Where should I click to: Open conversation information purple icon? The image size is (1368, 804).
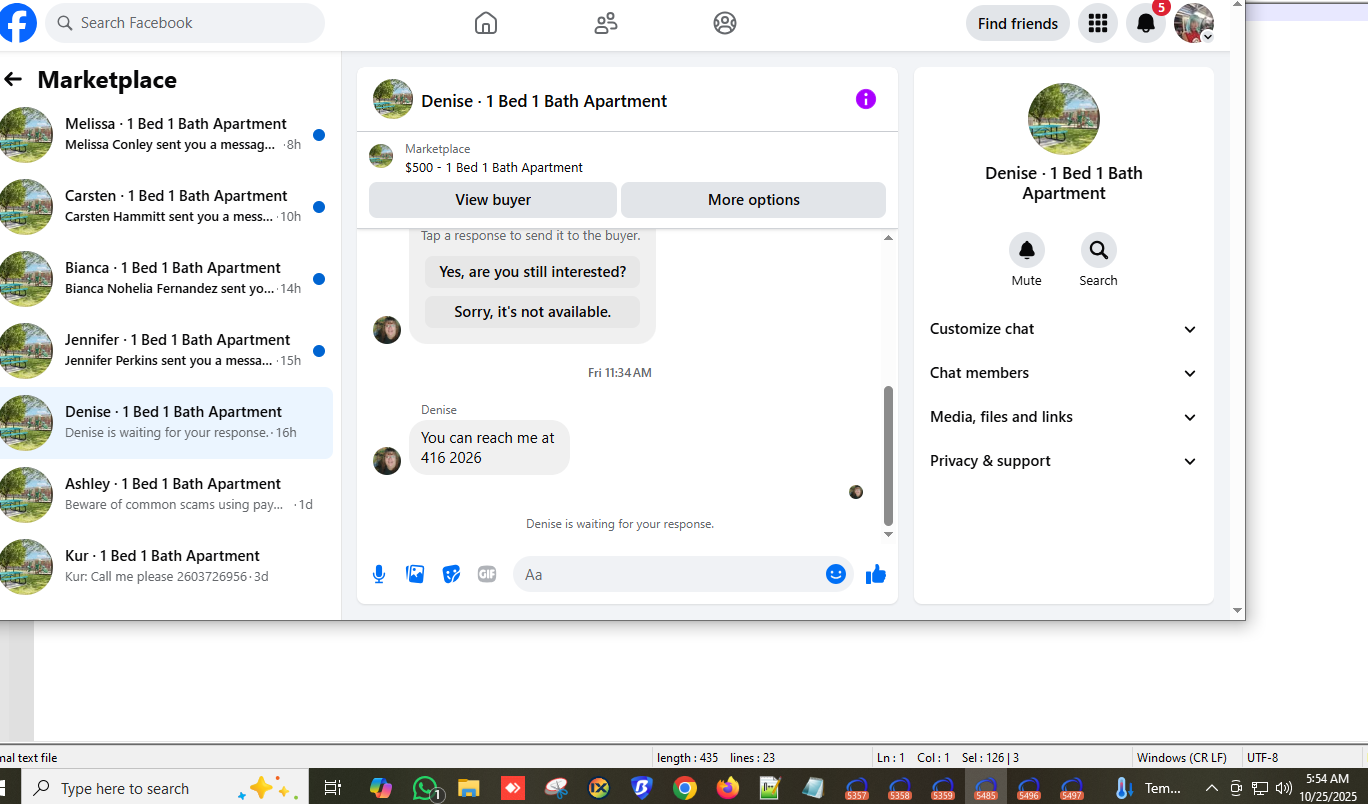[866, 99]
